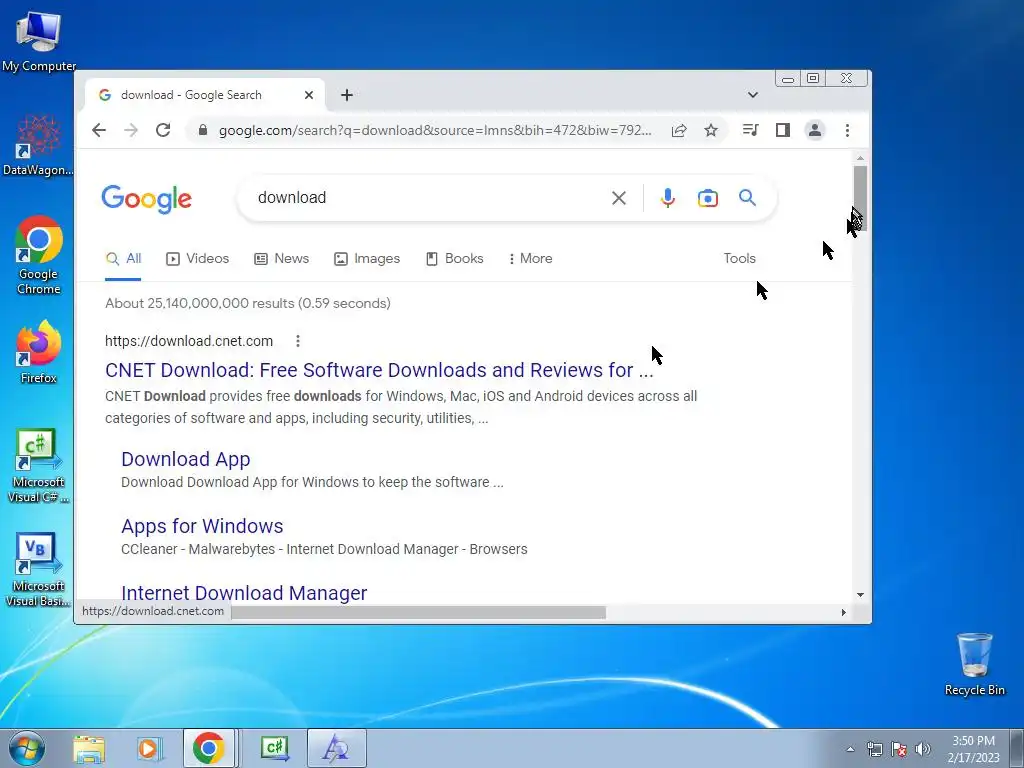
Task: Open Visual C# from taskbar
Action: point(274,748)
